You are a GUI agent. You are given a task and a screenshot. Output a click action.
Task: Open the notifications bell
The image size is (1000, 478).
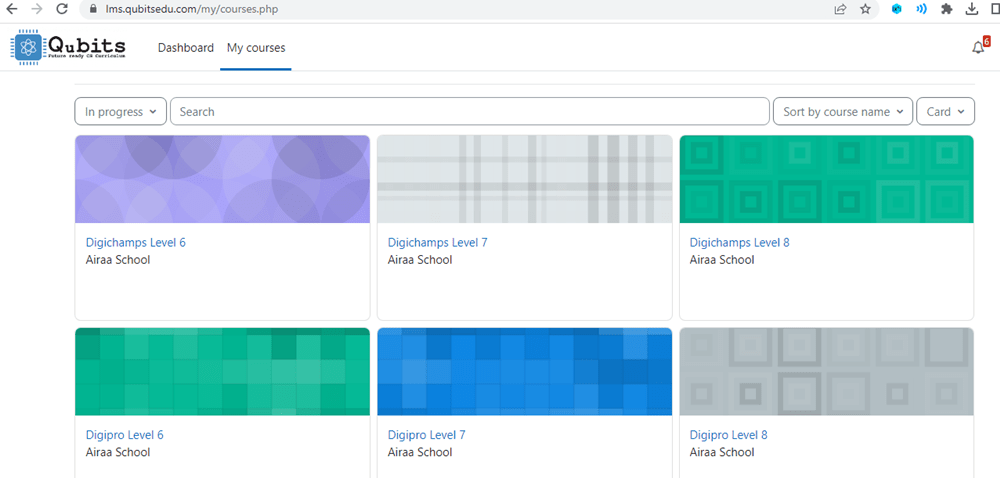[978, 48]
